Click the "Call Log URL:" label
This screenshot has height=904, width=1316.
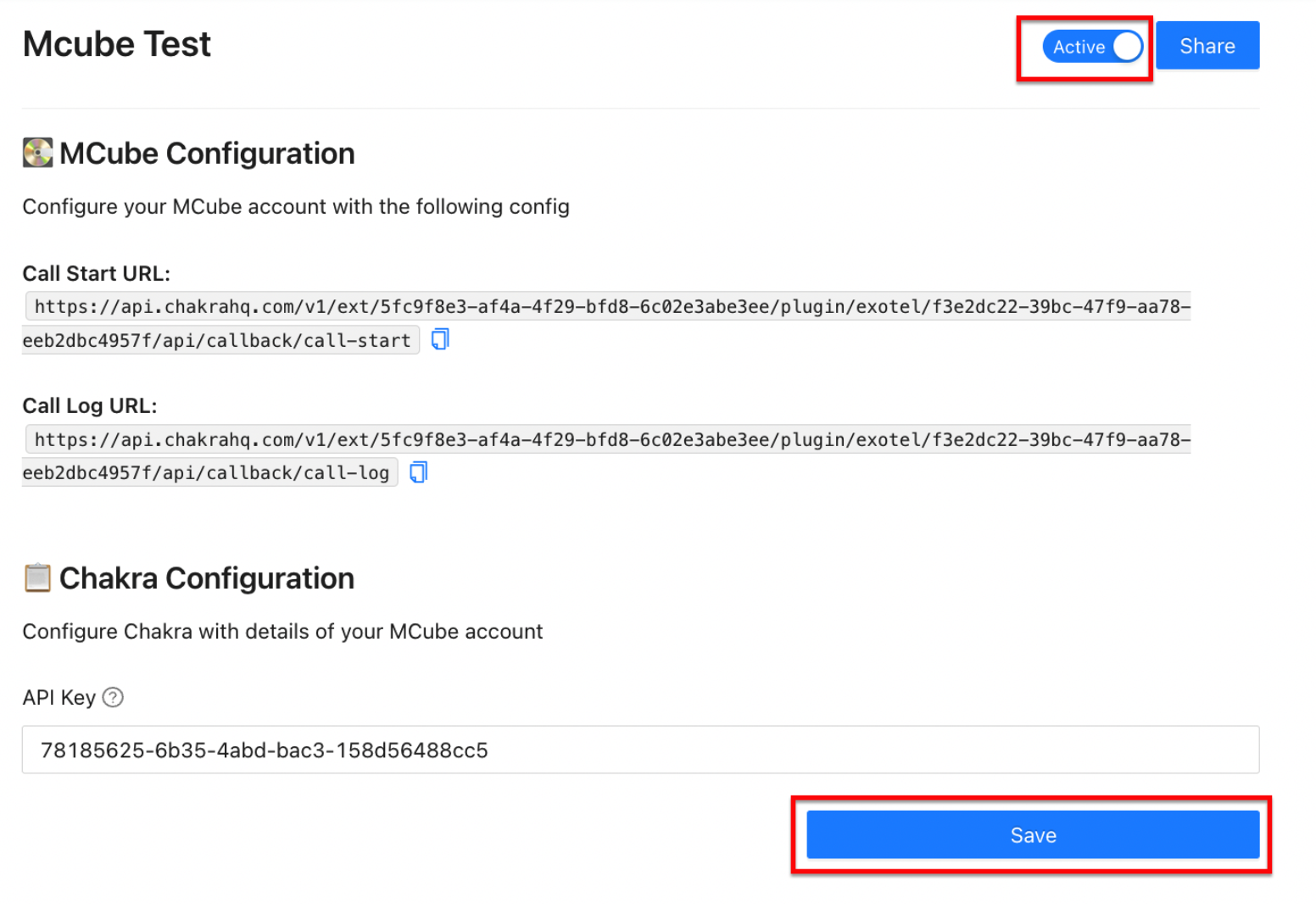[x=90, y=406]
